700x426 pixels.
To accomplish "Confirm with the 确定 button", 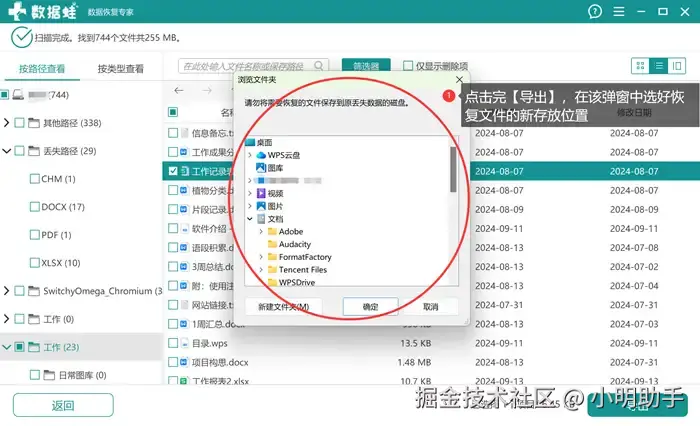I will point(370,307).
